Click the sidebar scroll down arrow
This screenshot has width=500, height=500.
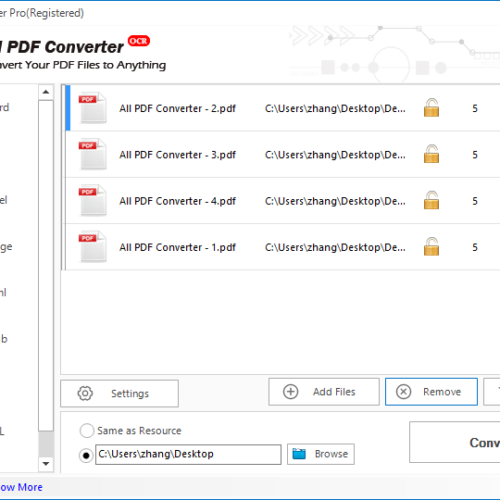coord(46,464)
